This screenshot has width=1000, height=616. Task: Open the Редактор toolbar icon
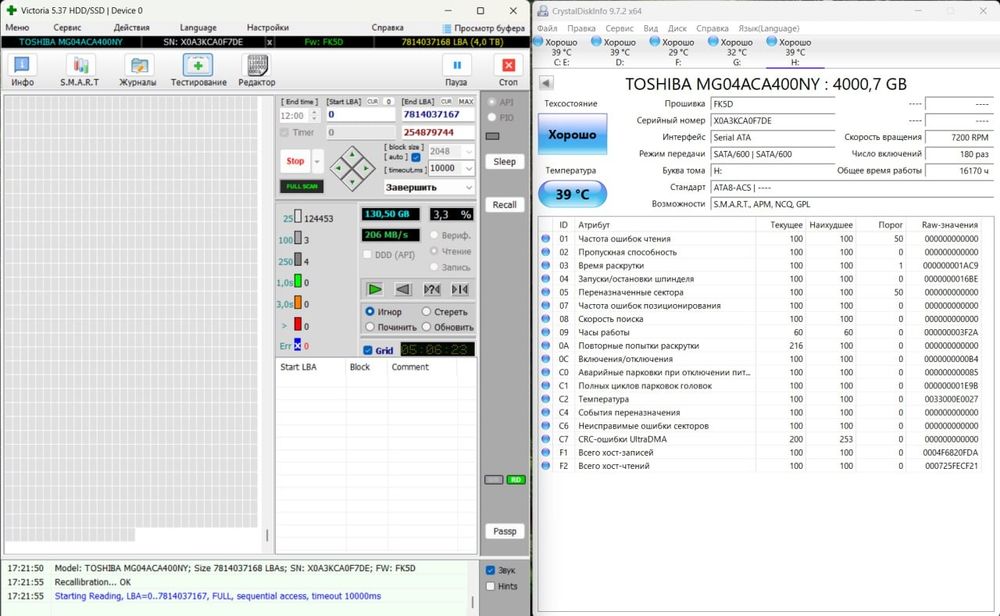click(256, 65)
